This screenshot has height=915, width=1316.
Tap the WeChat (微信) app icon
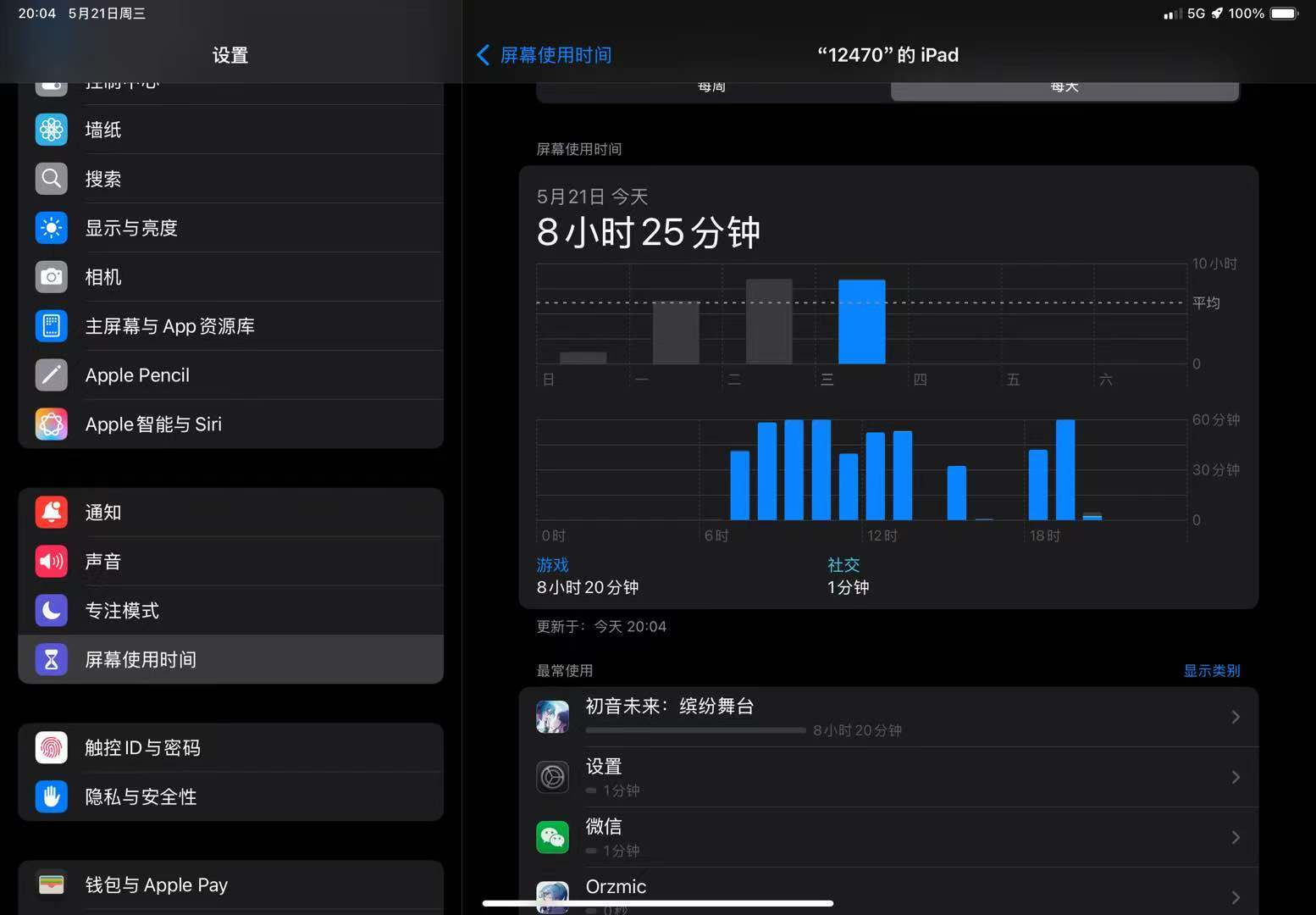[x=553, y=838]
